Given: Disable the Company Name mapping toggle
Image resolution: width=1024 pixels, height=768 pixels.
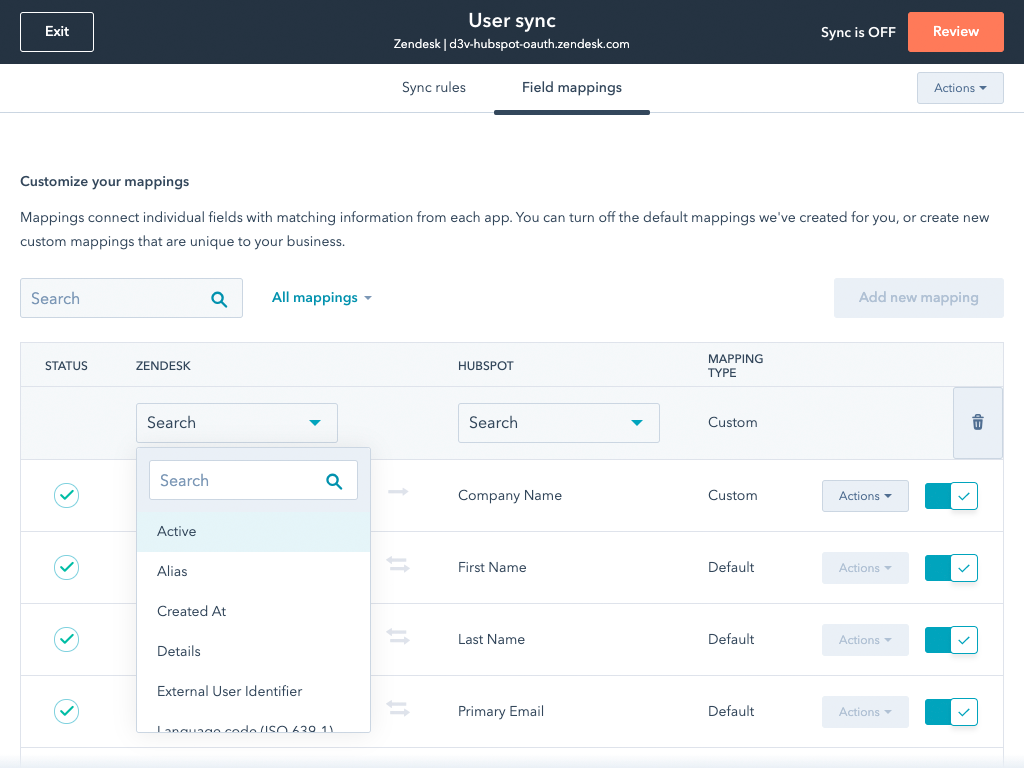Looking at the screenshot, I should [x=951, y=496].
